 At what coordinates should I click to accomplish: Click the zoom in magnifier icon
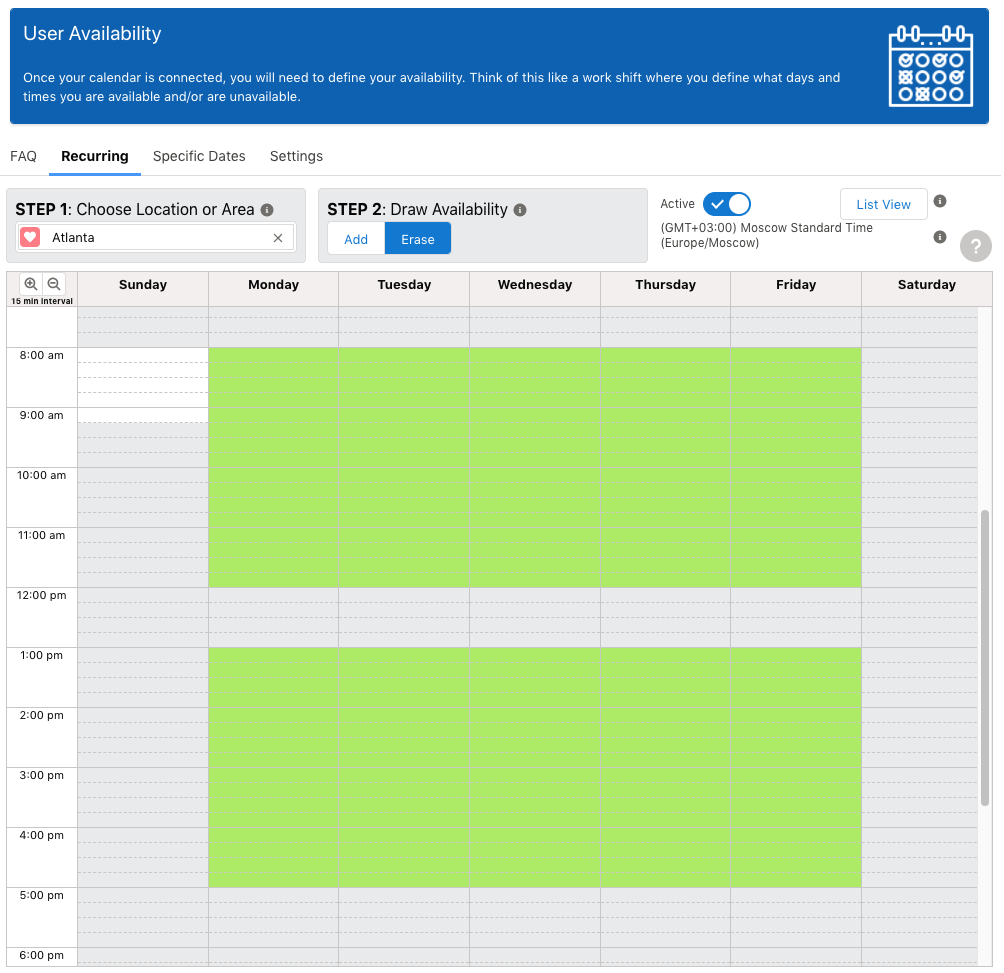click(31, 284)
